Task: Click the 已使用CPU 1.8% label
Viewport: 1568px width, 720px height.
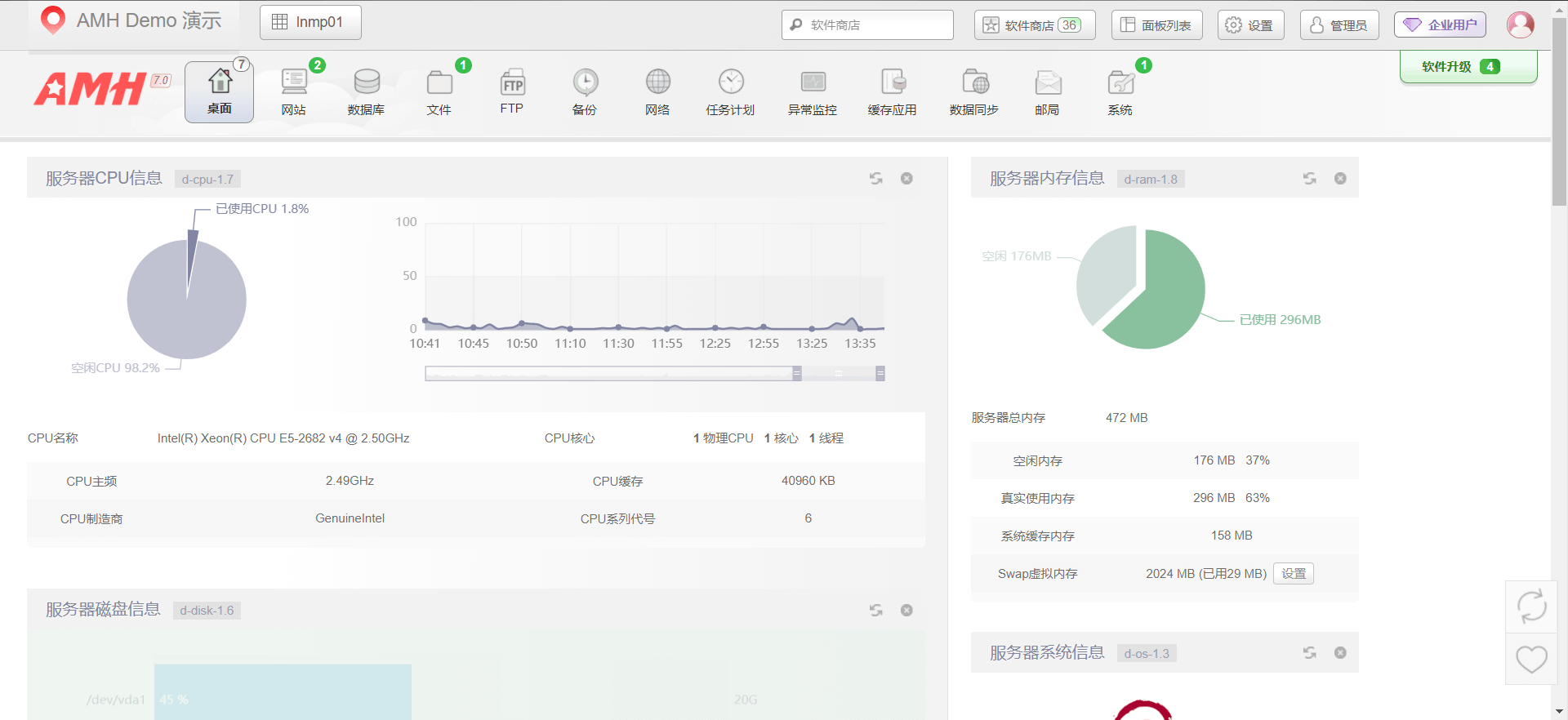Action: (262, 208)
